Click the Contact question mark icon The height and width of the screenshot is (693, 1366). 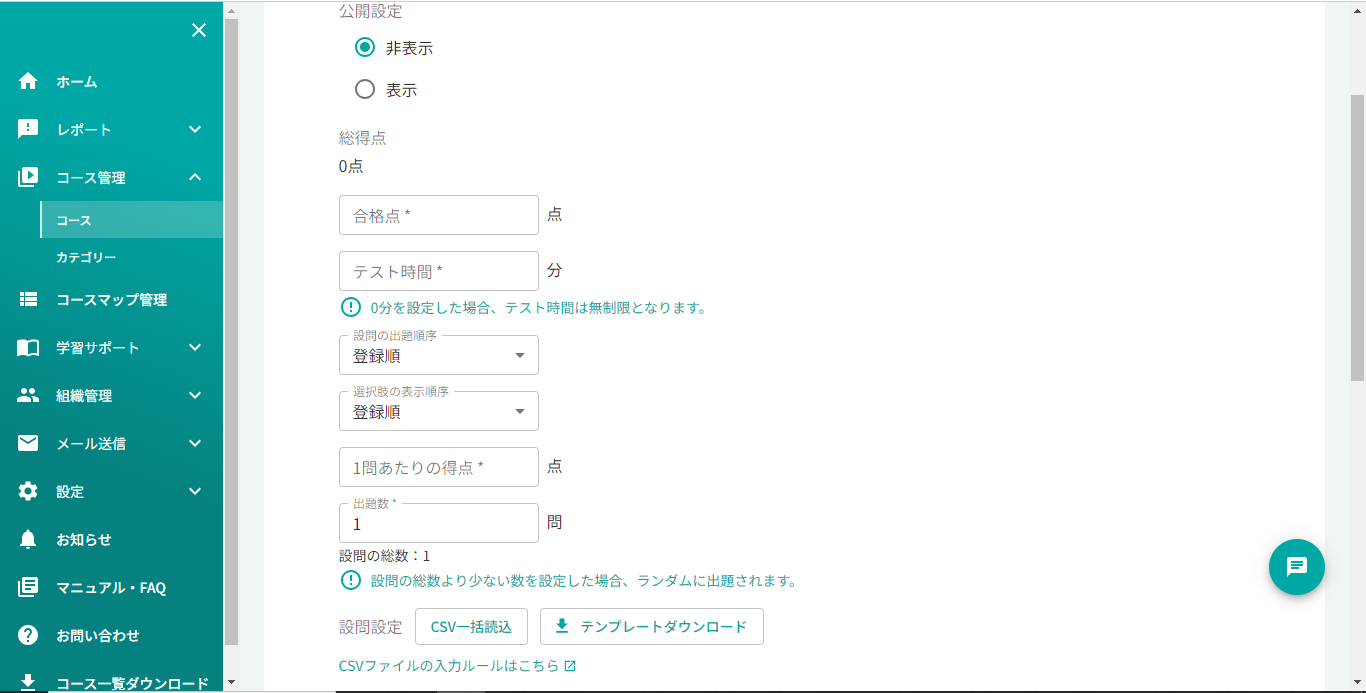[x=28, y=636]
